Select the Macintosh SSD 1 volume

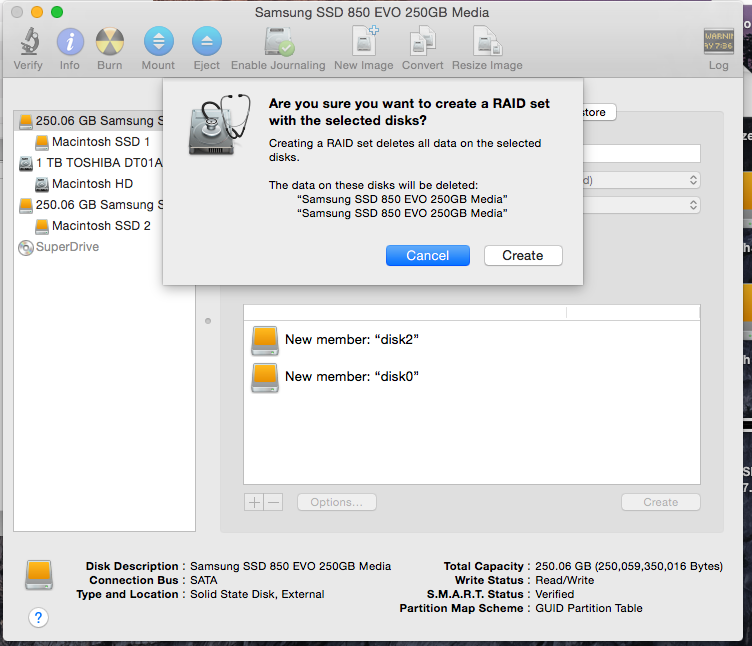pos(101,142)
